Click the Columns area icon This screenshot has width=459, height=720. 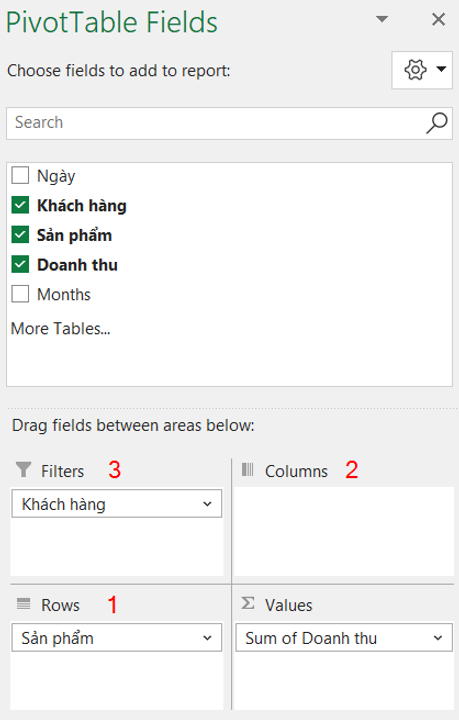[x=247, y=469]
